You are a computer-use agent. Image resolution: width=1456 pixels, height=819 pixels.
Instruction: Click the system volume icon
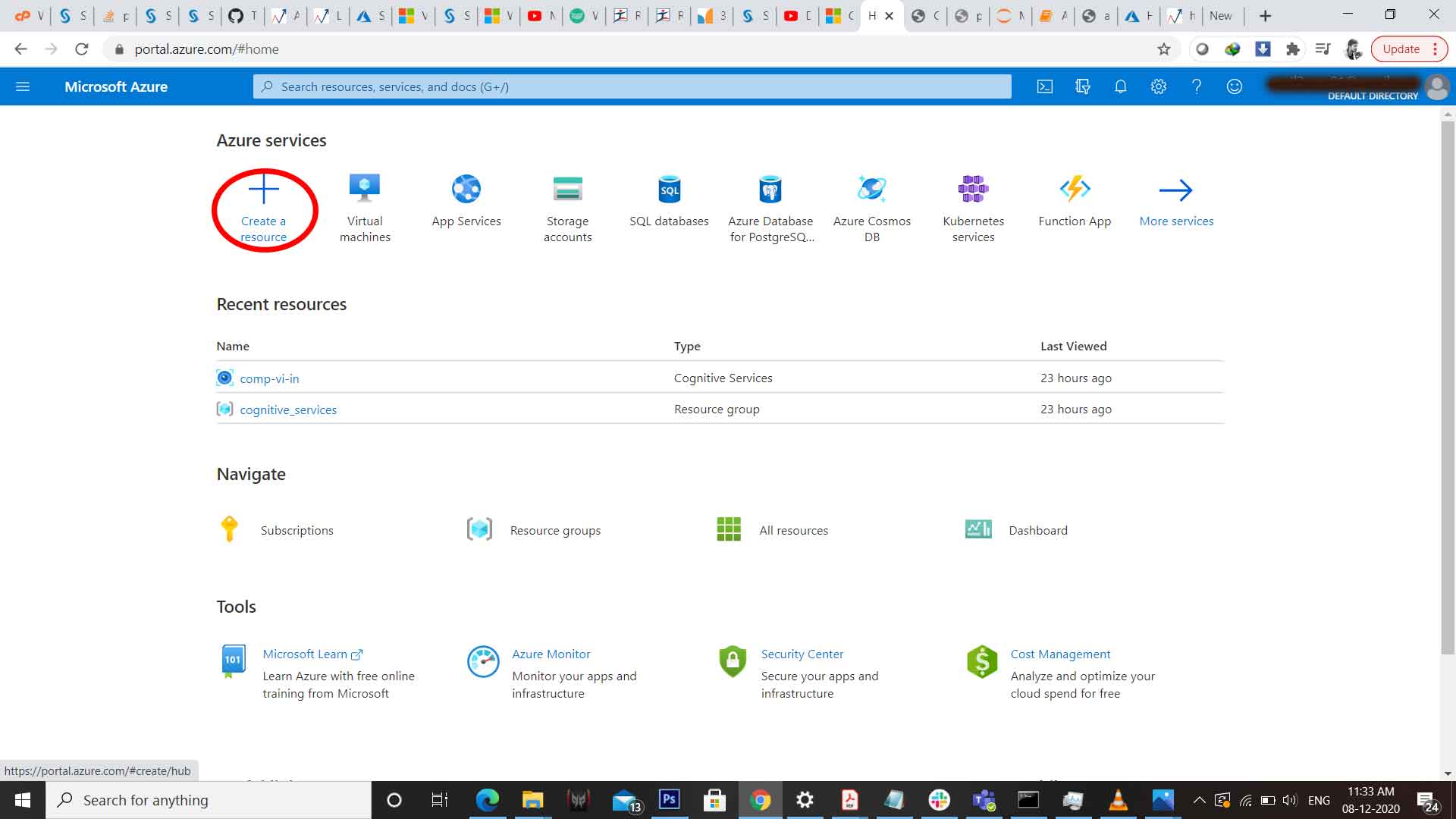tap(1289, 800)
